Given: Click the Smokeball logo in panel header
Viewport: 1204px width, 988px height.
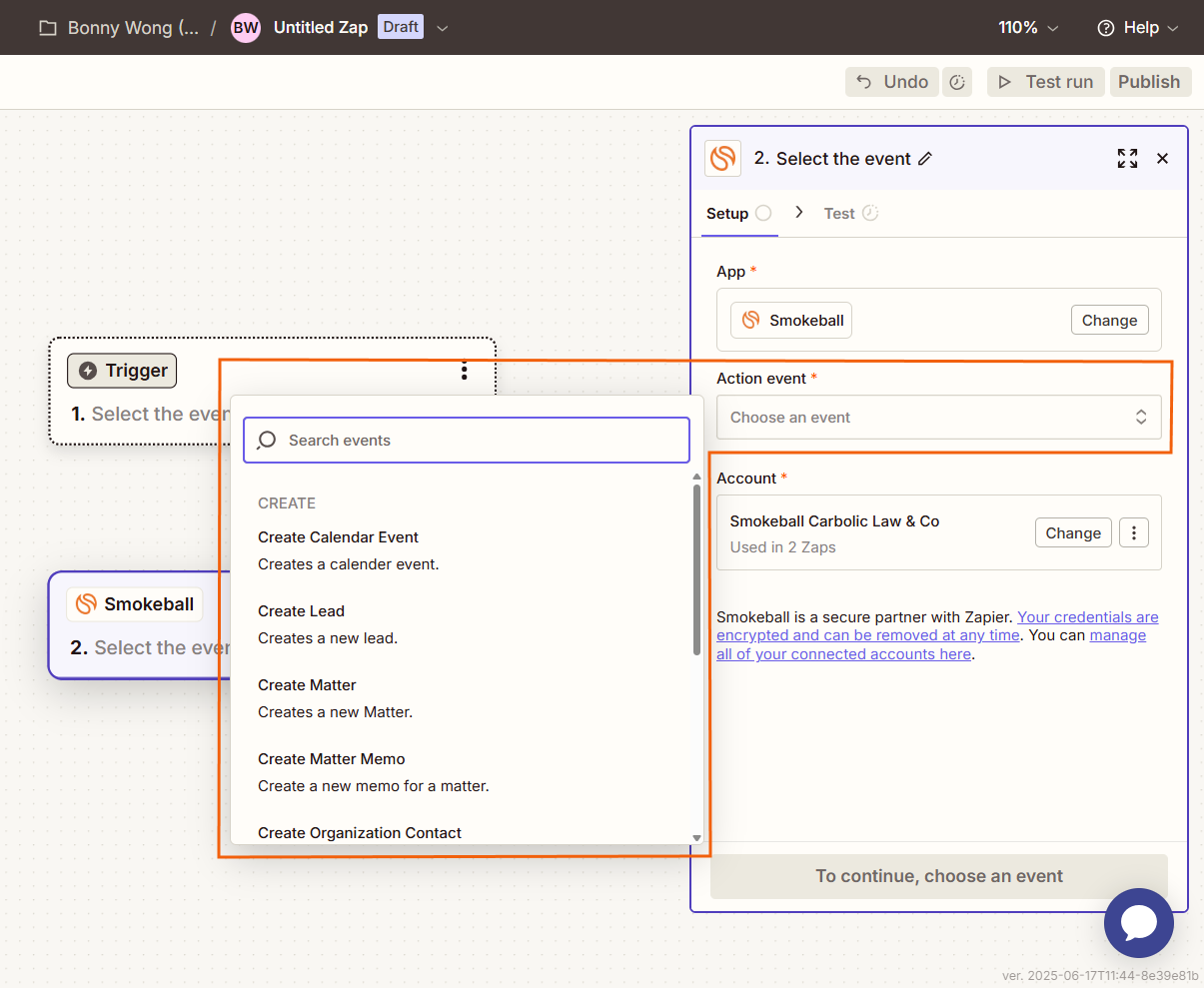Looking at the screenshot, I should pos(723,158).
